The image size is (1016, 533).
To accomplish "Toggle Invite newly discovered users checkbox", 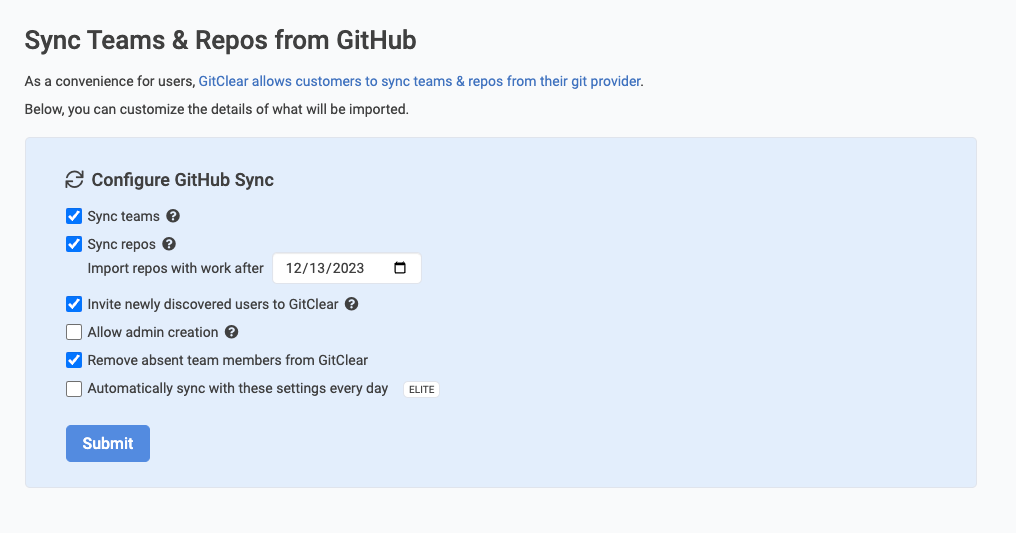I will pos(74,304).
